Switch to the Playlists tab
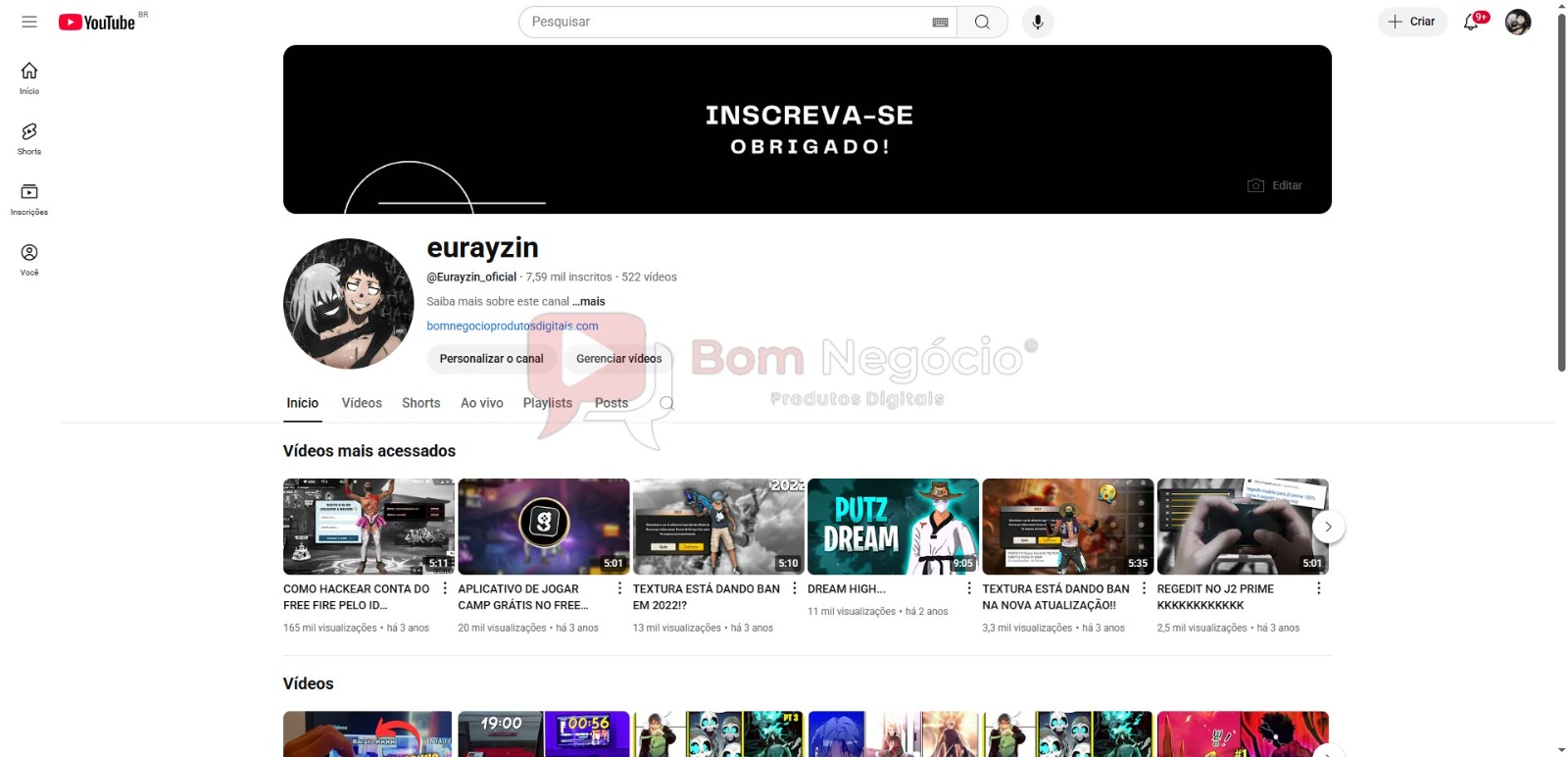The width and height of the screenshot is (1568, 757). [x=548, y=403]
